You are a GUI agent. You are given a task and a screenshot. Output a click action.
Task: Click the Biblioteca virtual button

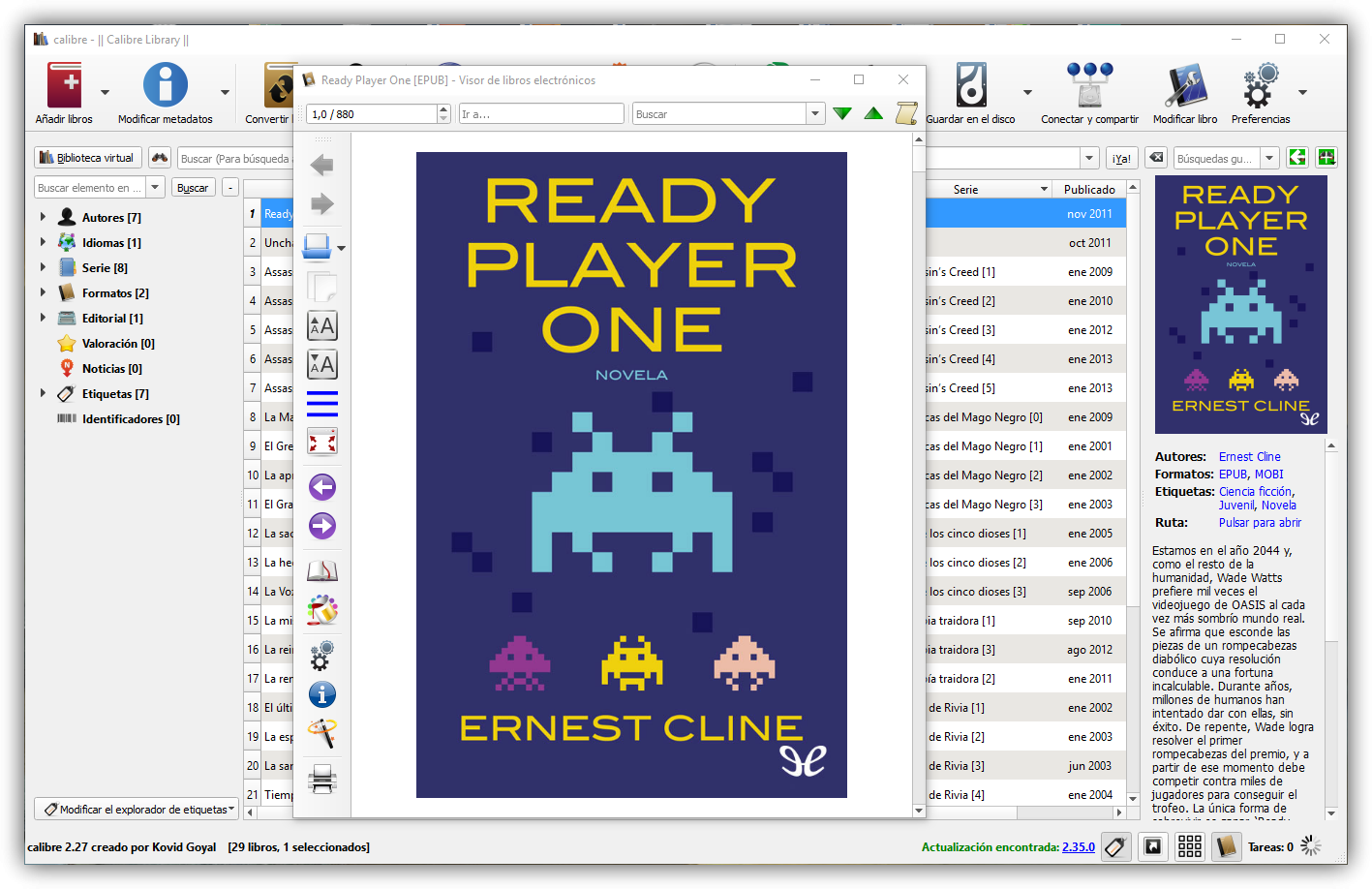pos(88,158)
